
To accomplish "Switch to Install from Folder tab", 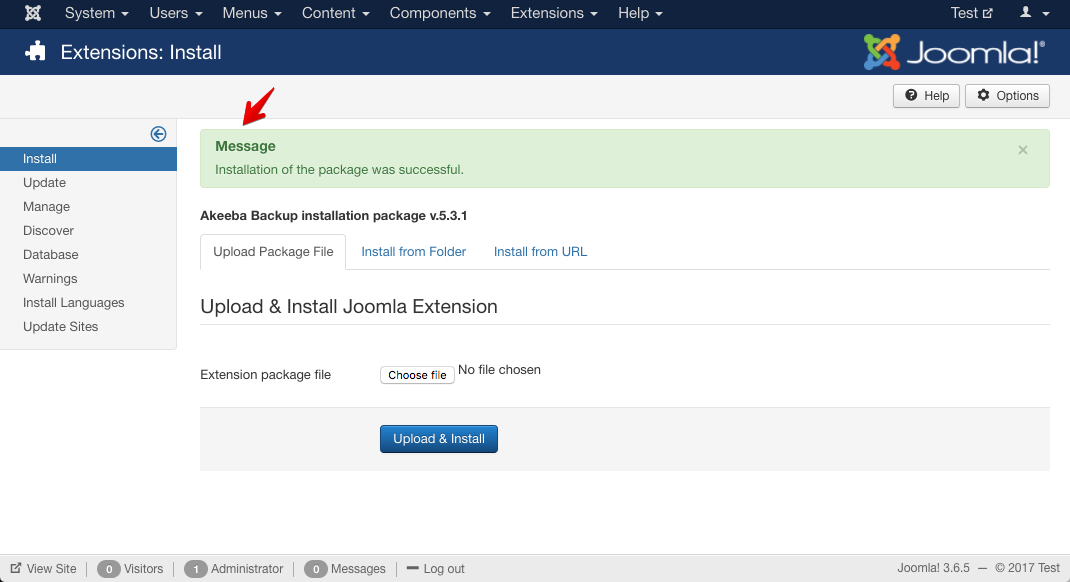I will pyautogui.click(x=413, y=252).
